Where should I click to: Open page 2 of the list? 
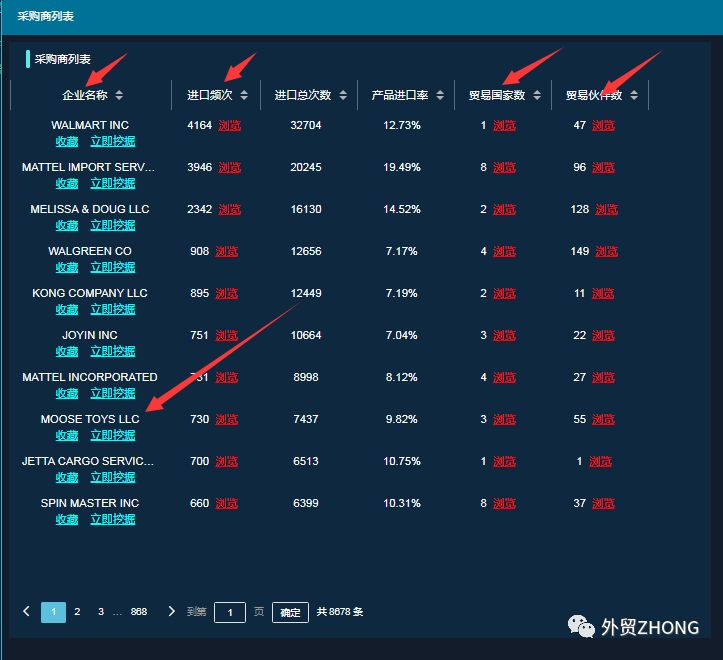pyautogui.click(x=77, y=612)
